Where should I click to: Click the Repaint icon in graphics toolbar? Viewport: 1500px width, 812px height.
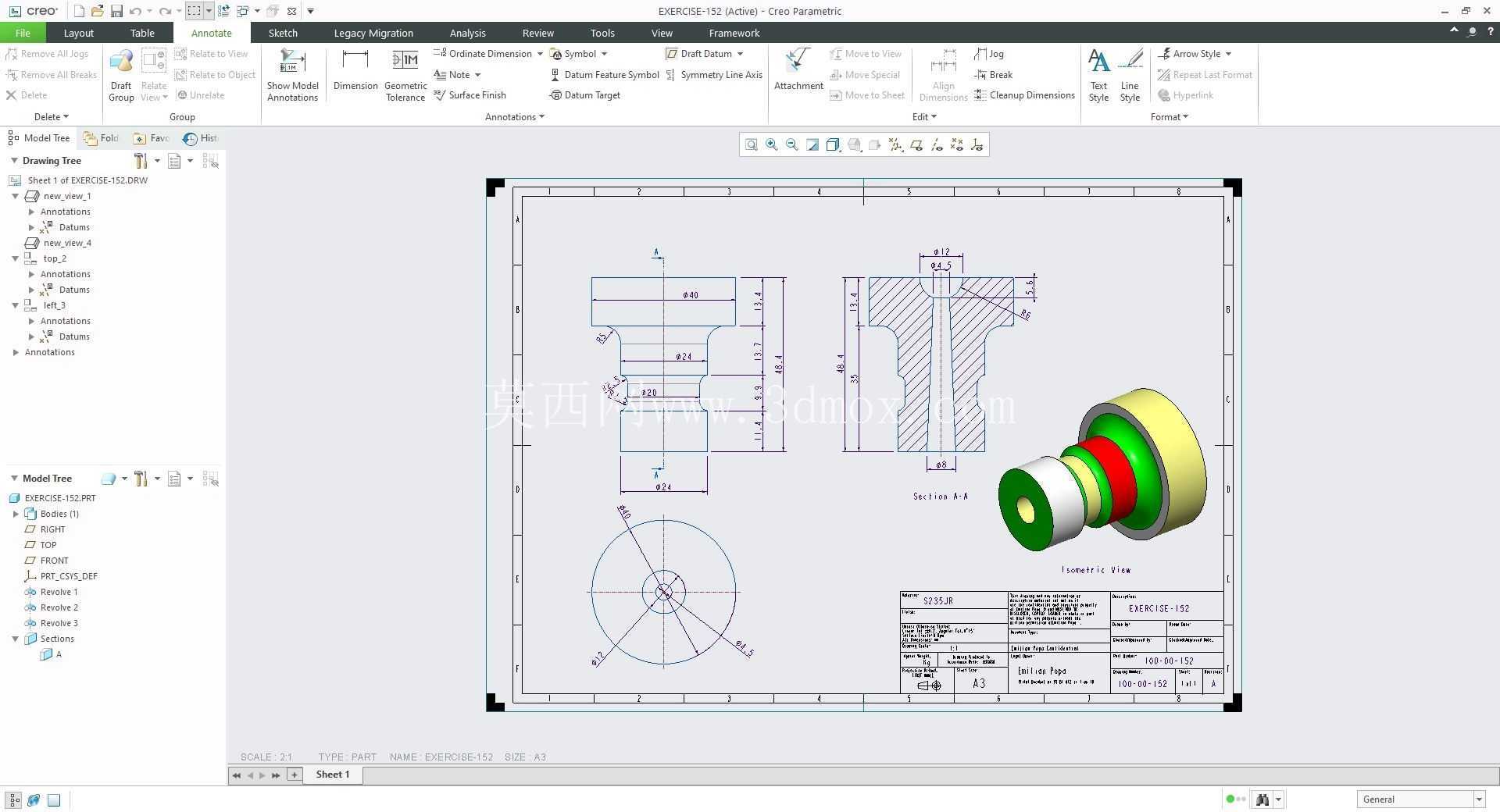(812, 144)
